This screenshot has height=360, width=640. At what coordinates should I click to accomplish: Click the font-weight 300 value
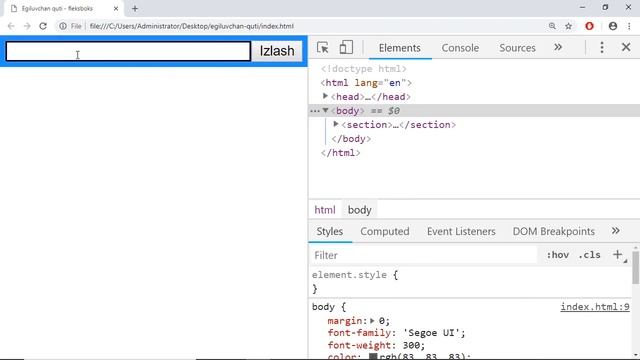tap(411, 345)
